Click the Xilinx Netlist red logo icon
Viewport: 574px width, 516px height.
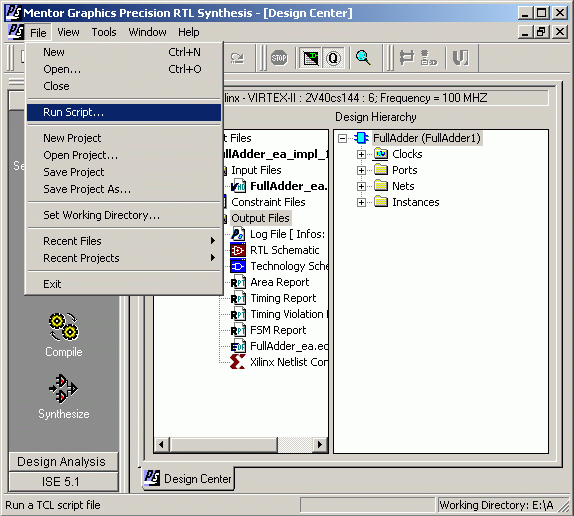click(238, 362)
